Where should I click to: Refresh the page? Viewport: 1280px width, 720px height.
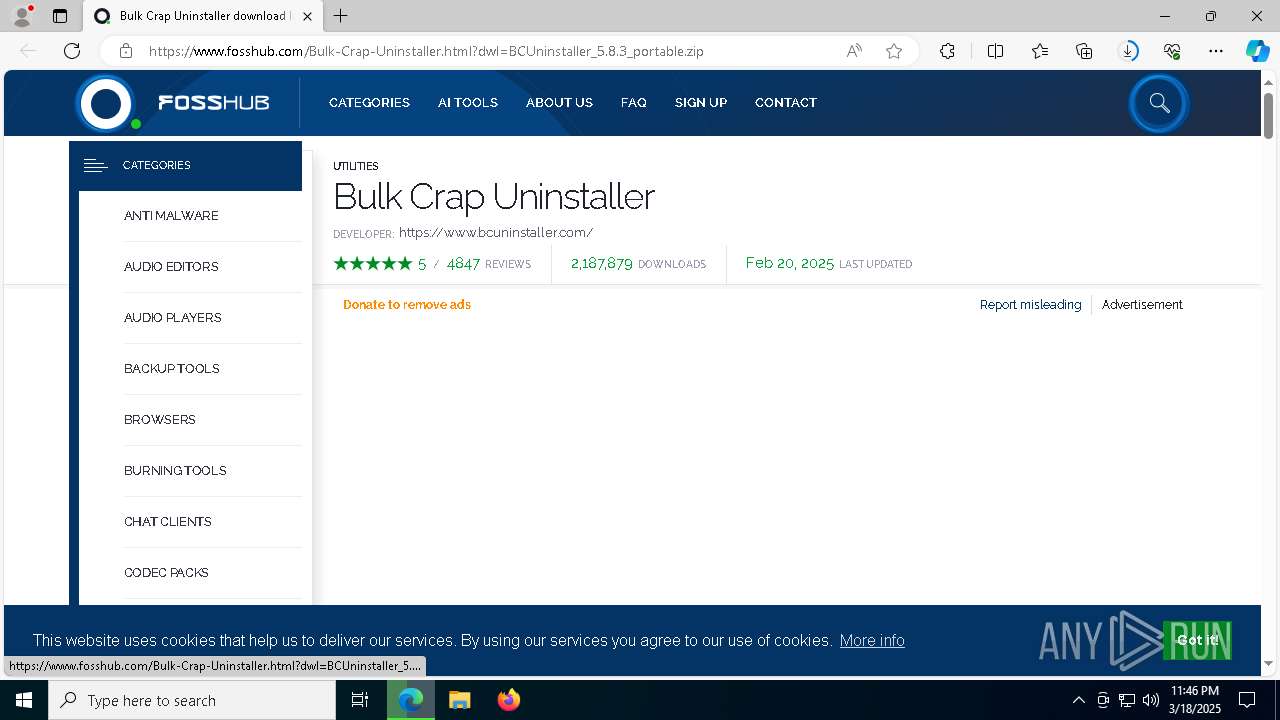click(72, 51)
